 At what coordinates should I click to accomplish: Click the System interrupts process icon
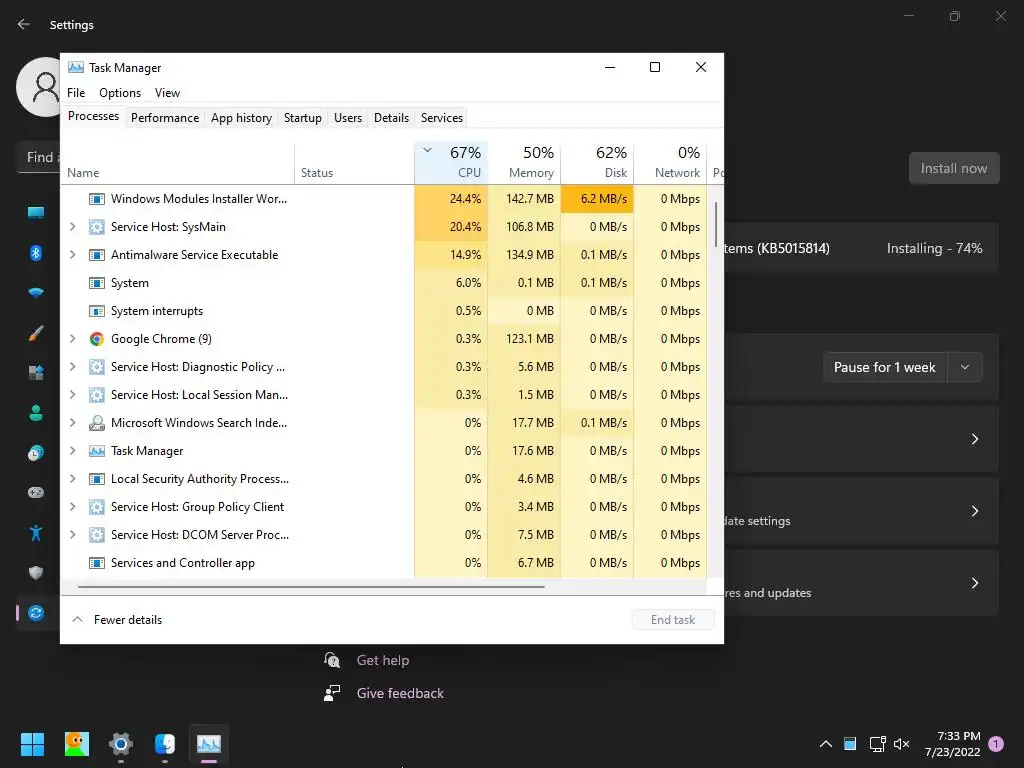(97, 311)
